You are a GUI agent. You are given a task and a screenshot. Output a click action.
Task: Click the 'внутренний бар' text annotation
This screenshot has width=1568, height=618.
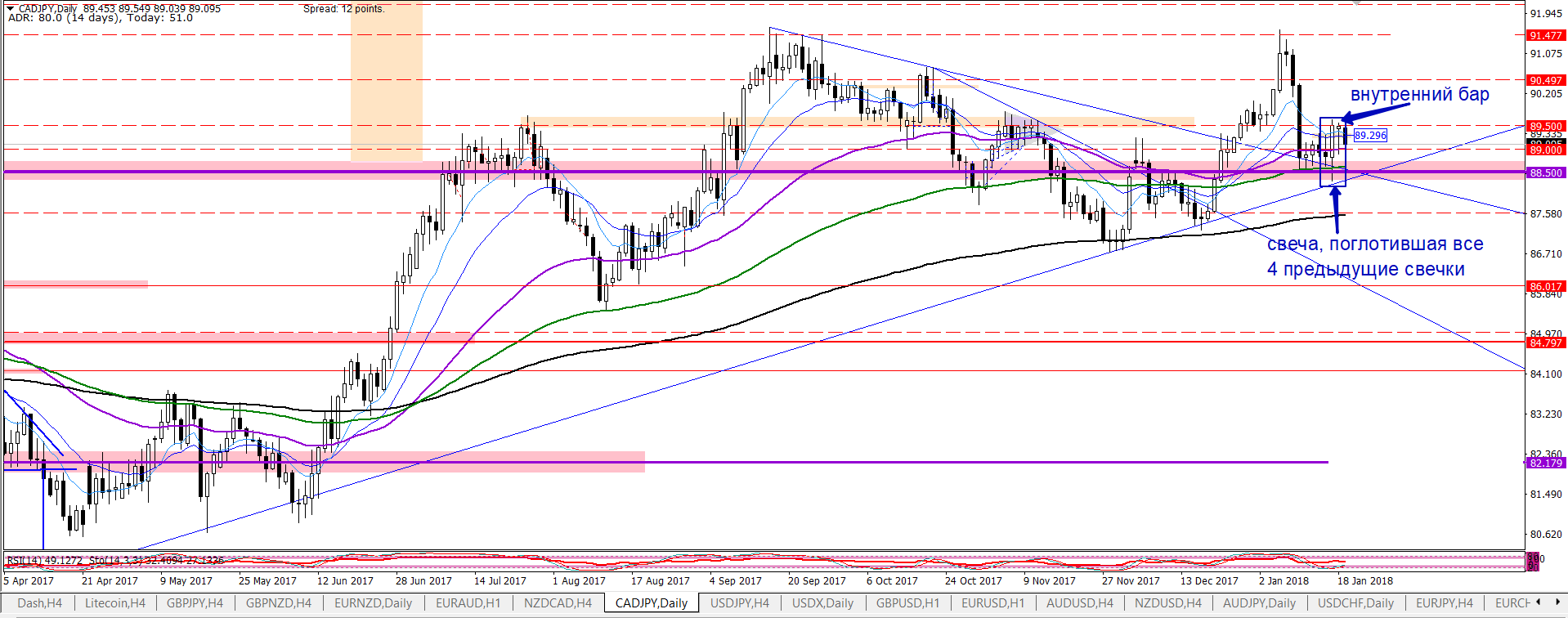pos(1419,95)
